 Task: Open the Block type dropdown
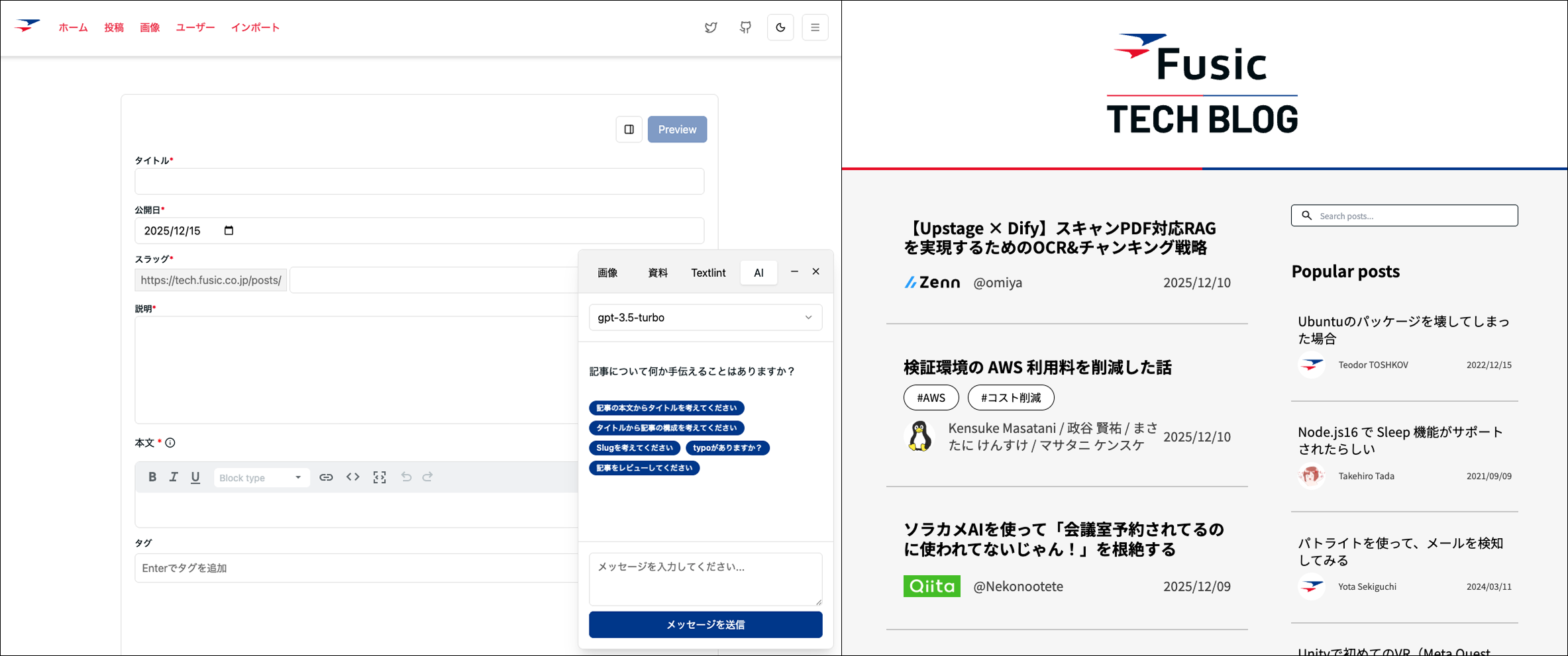coord(261,477)
